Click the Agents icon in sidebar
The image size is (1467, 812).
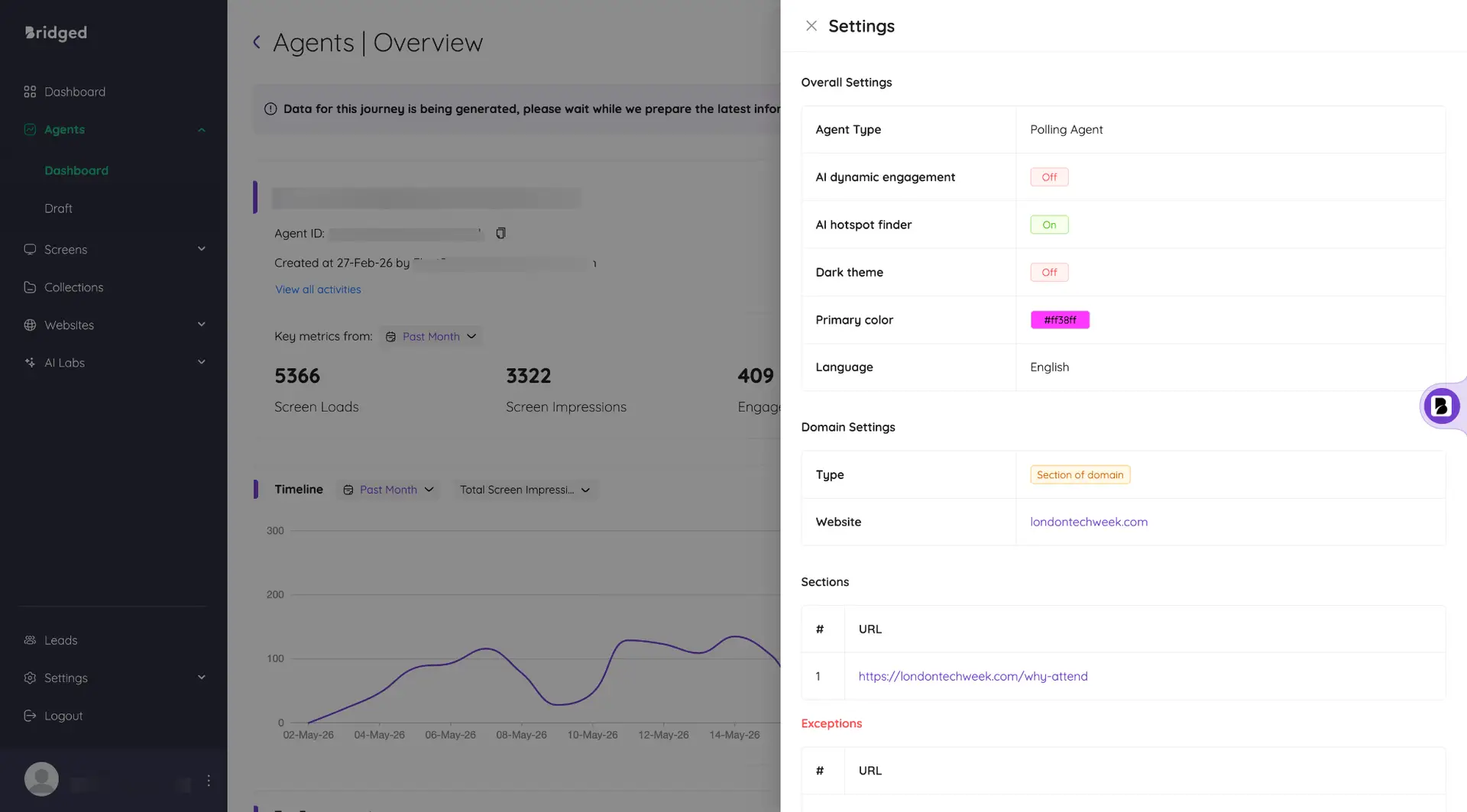pyautogui.click(x=30, y=130)
